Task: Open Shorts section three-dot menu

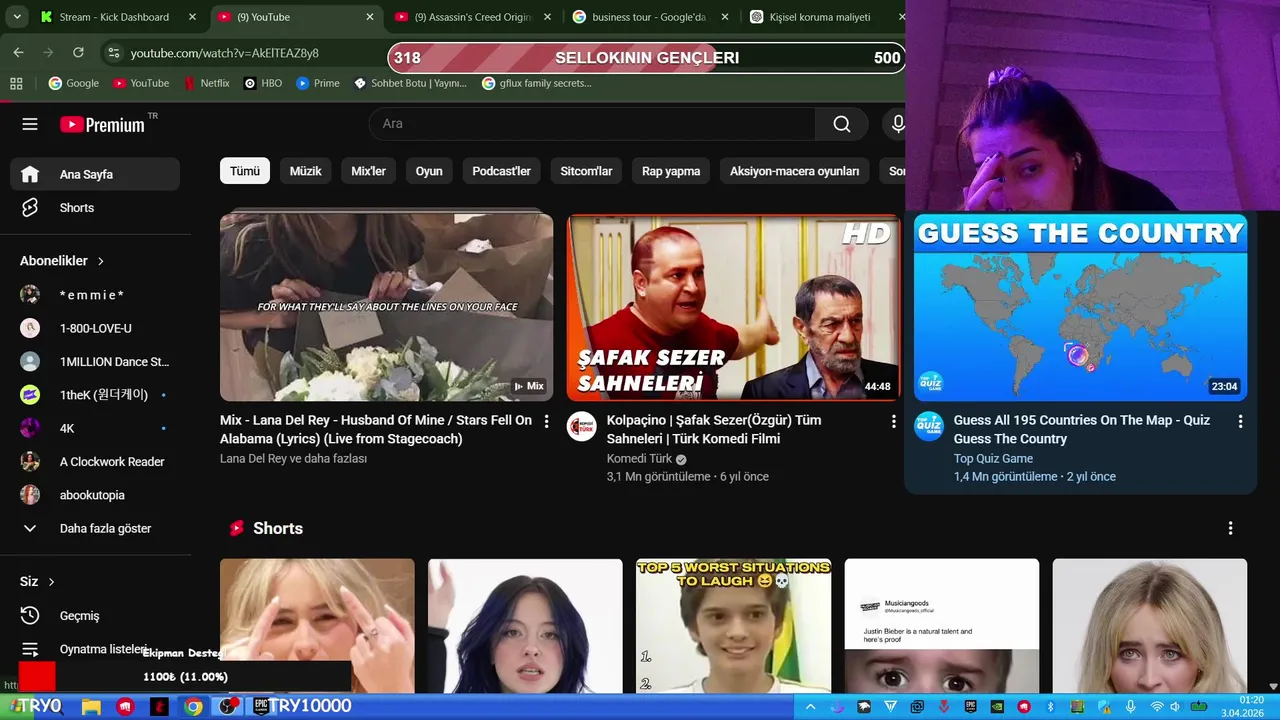Action: tap(1230, 528)
